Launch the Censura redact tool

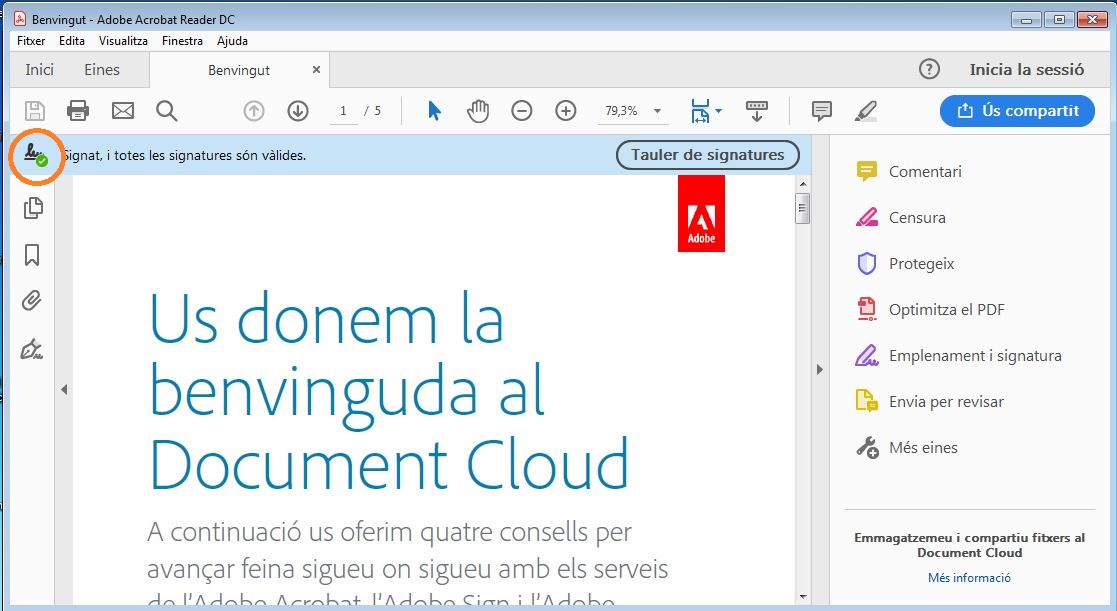900,218
